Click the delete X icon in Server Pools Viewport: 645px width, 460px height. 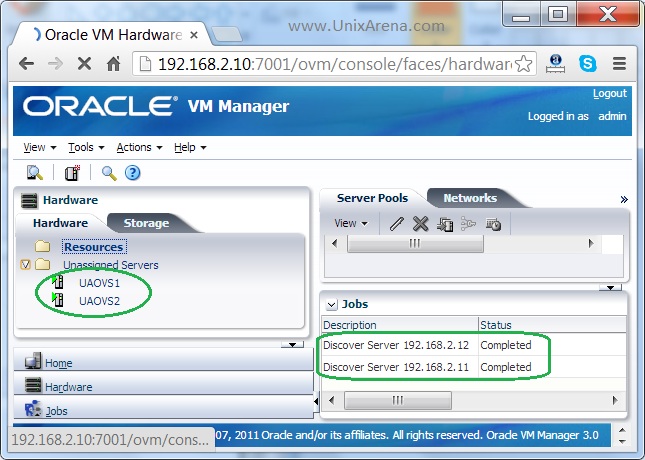point(420,224)
